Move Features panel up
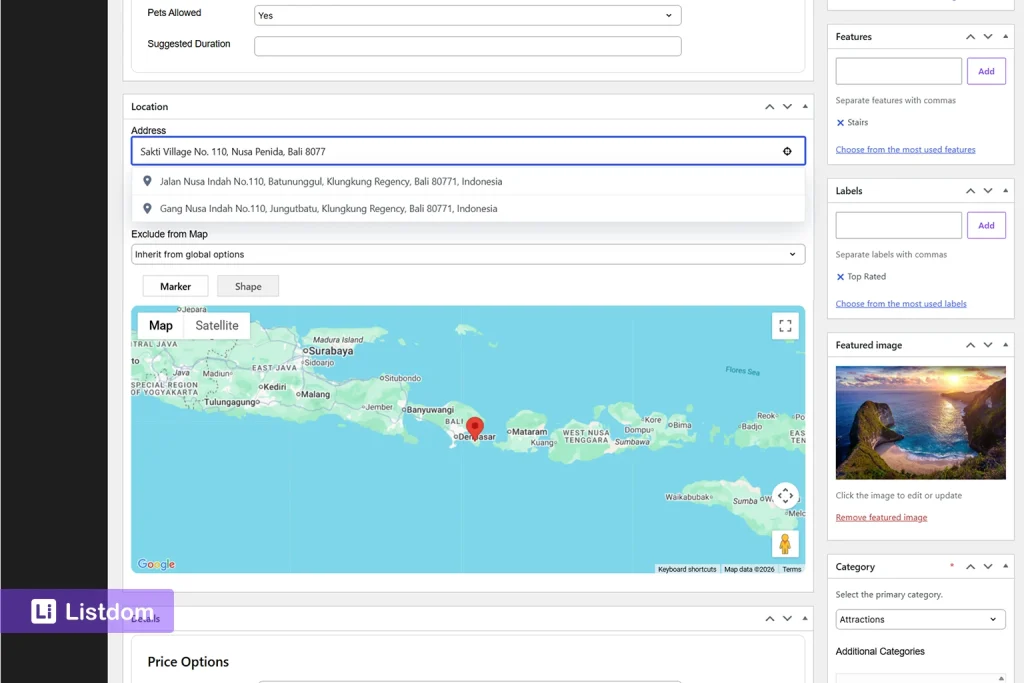 coord(970,37)
